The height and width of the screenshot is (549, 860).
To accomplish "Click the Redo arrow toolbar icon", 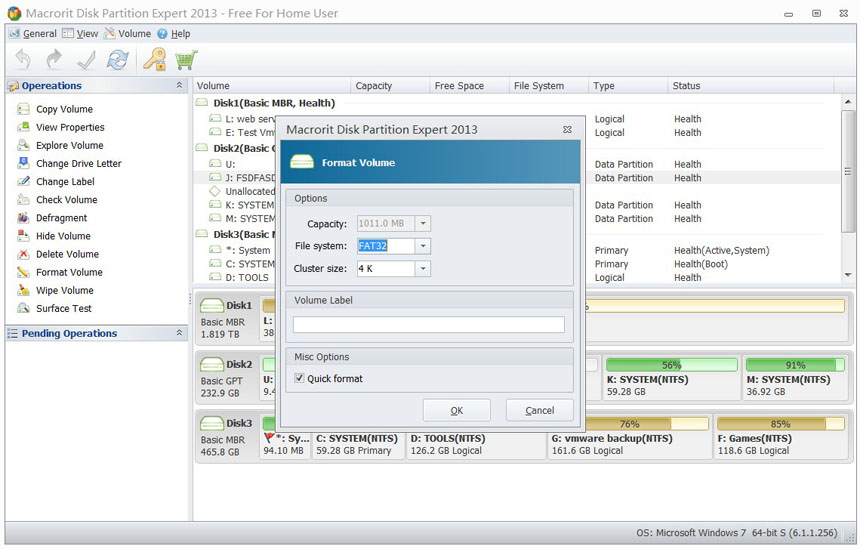I will pyautogui.click(x=54, y=60).
